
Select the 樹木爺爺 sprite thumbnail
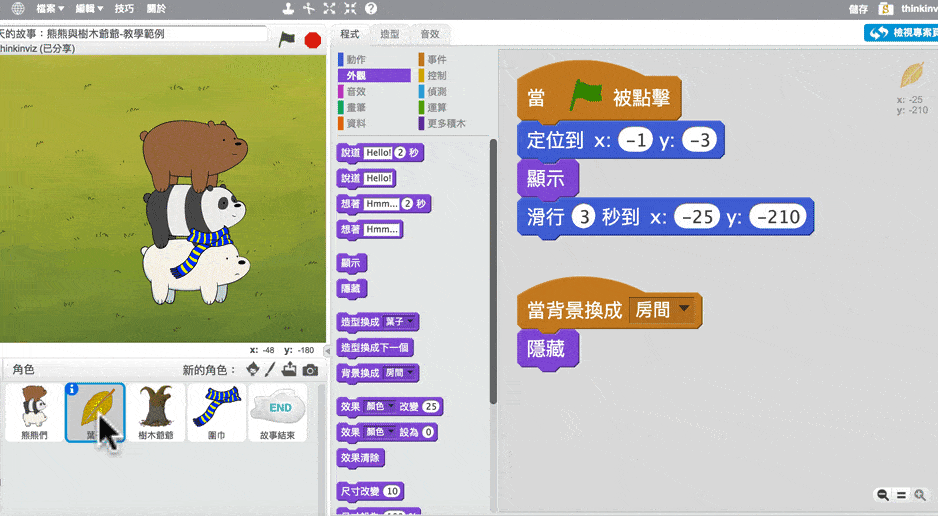coord(156,413)
